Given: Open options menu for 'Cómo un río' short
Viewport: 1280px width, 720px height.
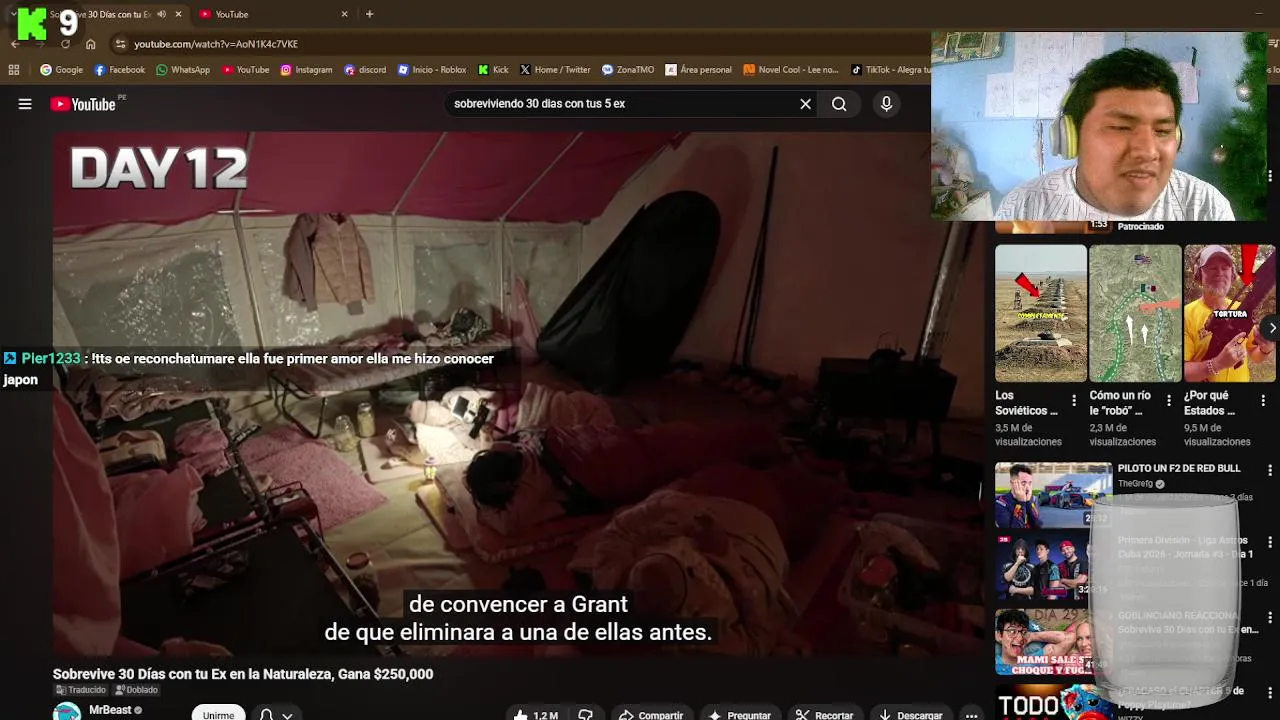Looking at the screenshot, I should coord(1168,400).
